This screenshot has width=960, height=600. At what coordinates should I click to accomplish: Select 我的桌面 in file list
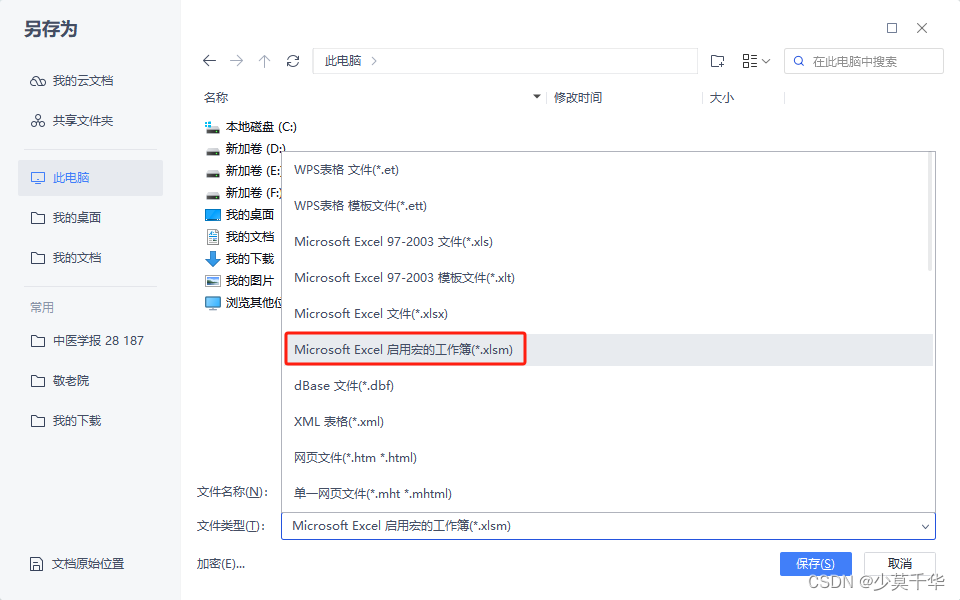(240, 215)
